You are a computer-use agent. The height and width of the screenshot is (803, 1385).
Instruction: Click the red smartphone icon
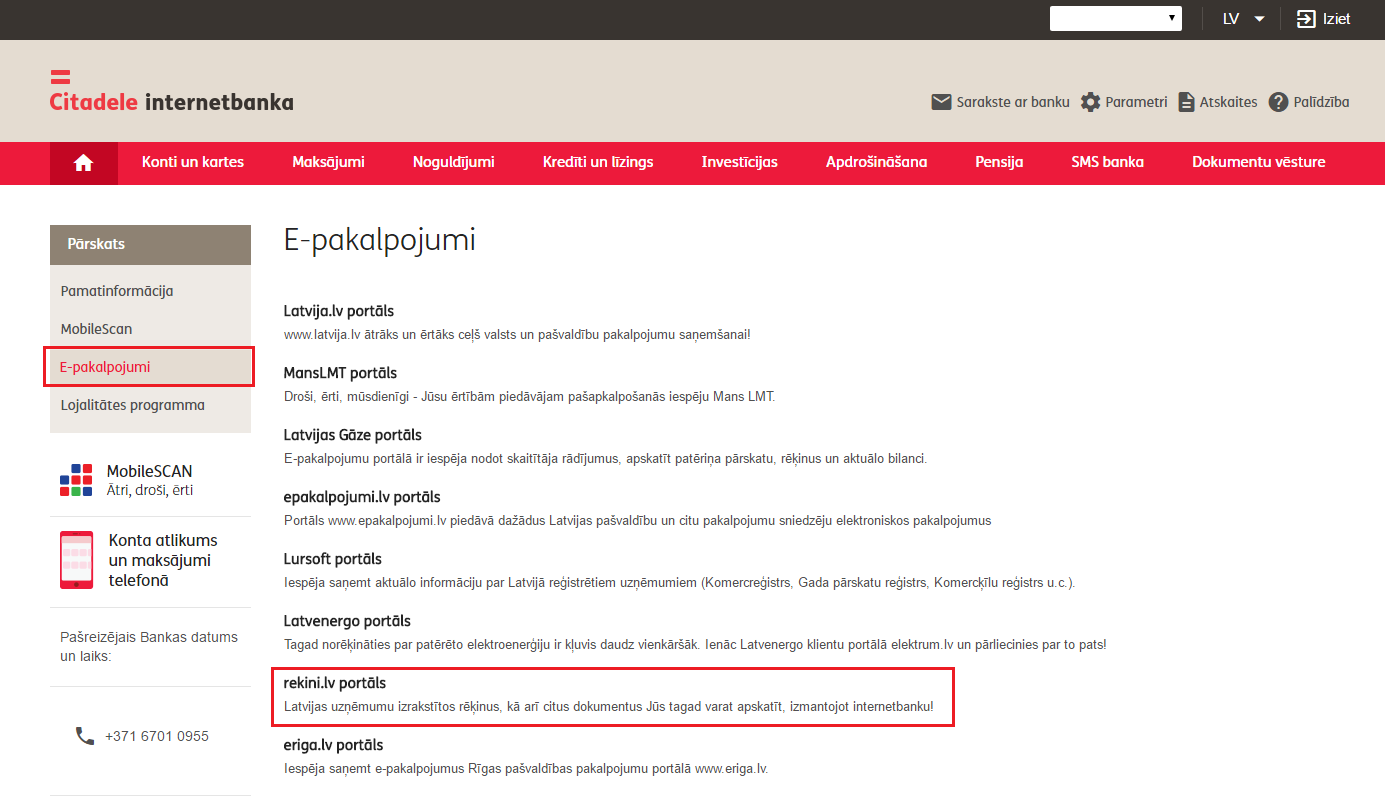point(76,560)
